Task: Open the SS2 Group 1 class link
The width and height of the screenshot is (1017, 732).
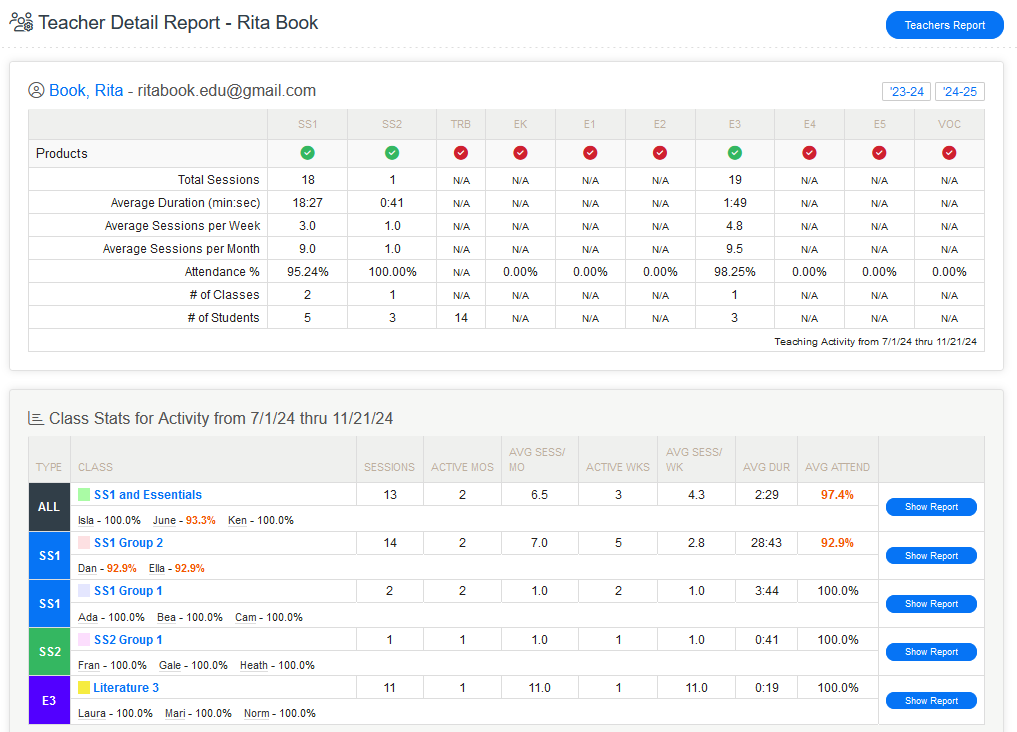Action: click(x=128, y=640)
